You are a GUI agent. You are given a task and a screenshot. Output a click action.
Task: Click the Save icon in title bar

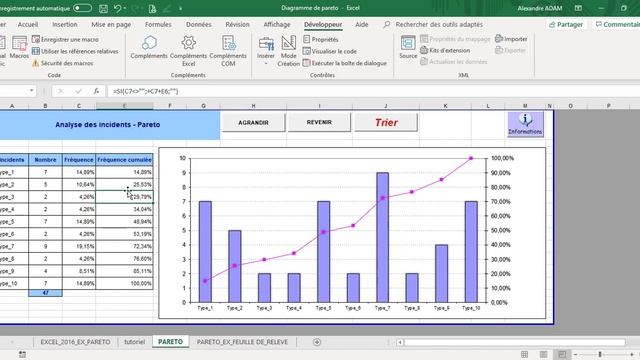point(104,8)
